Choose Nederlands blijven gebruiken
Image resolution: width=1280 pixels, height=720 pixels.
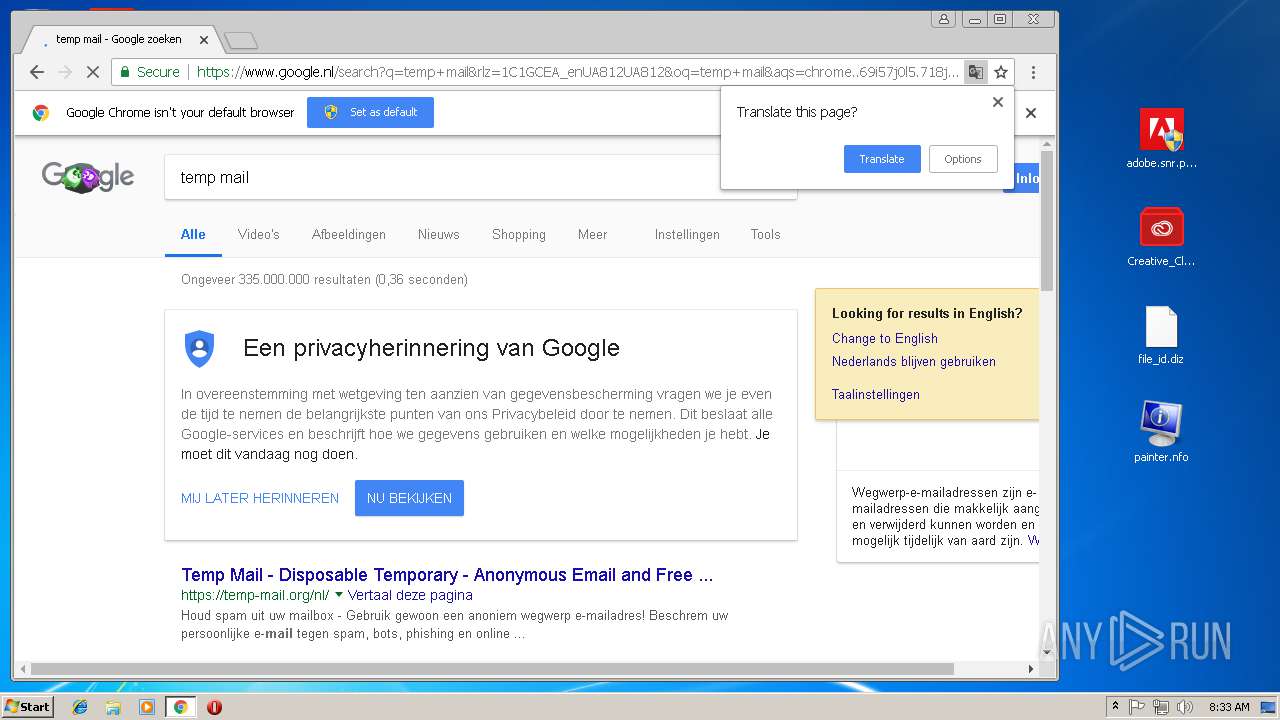(914, 361)
